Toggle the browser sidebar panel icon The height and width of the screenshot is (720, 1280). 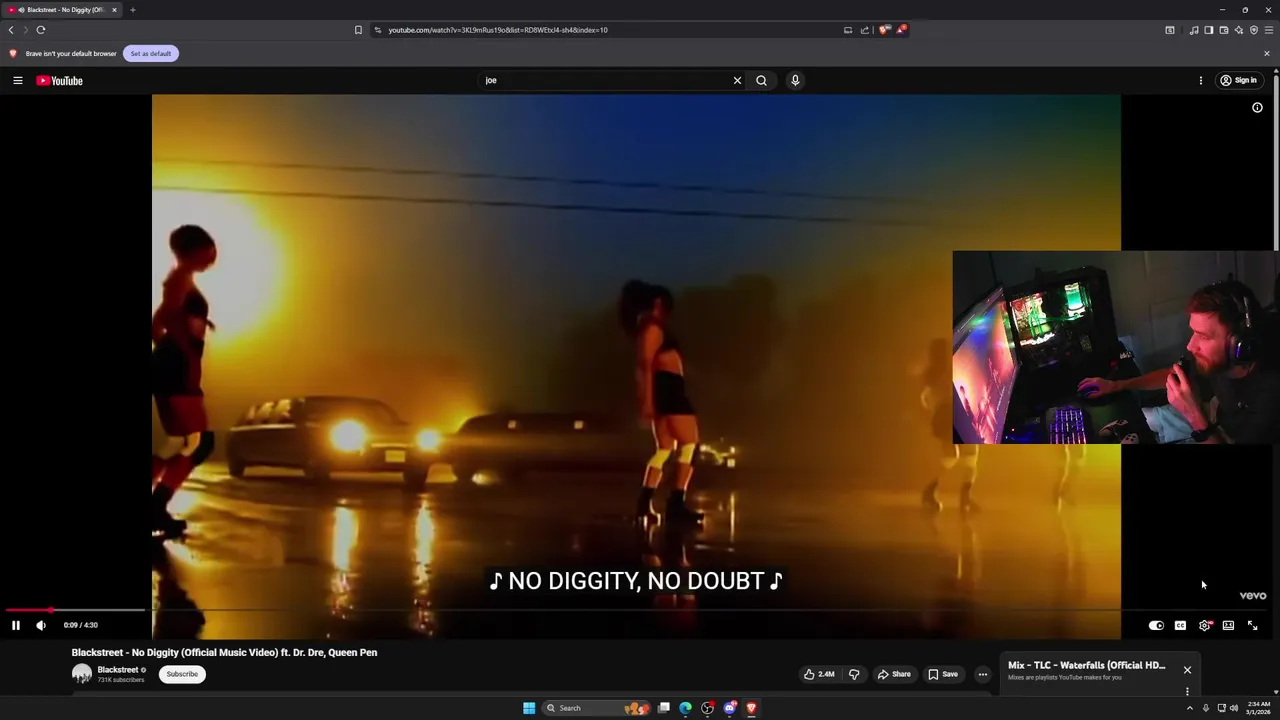(1208, 30)
